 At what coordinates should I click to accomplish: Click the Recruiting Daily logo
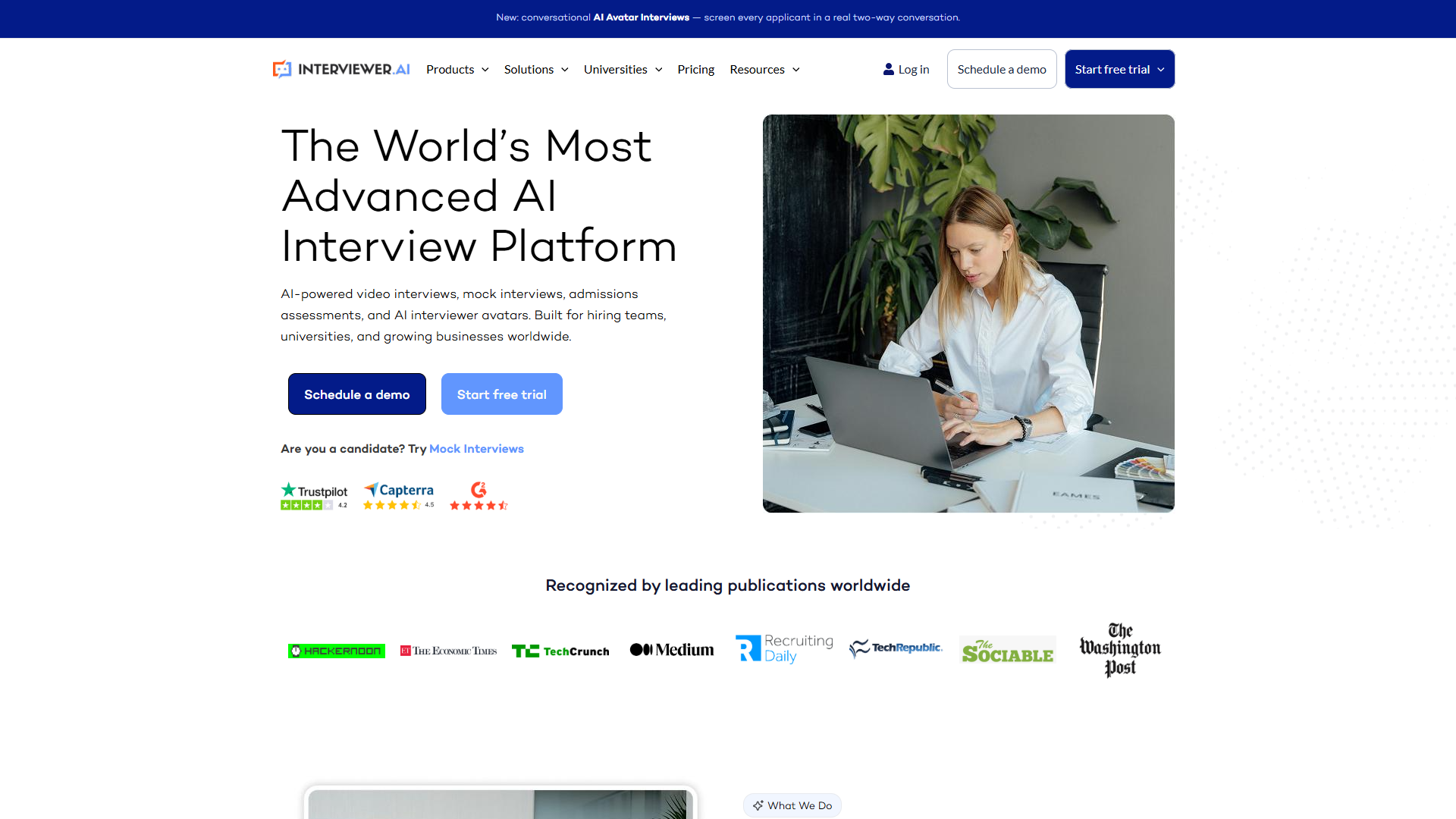pos(784,648)
